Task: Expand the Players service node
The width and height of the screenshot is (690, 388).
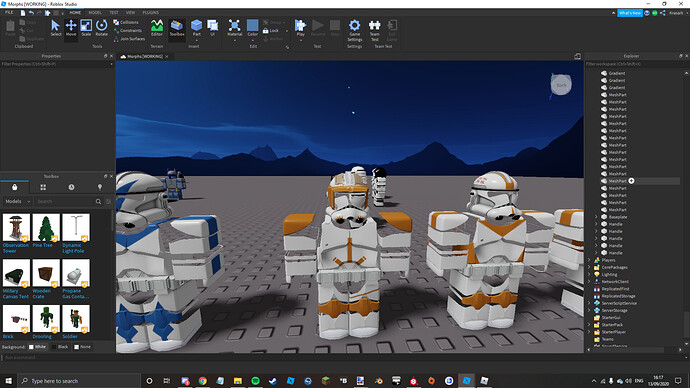Action: [589, 260]
